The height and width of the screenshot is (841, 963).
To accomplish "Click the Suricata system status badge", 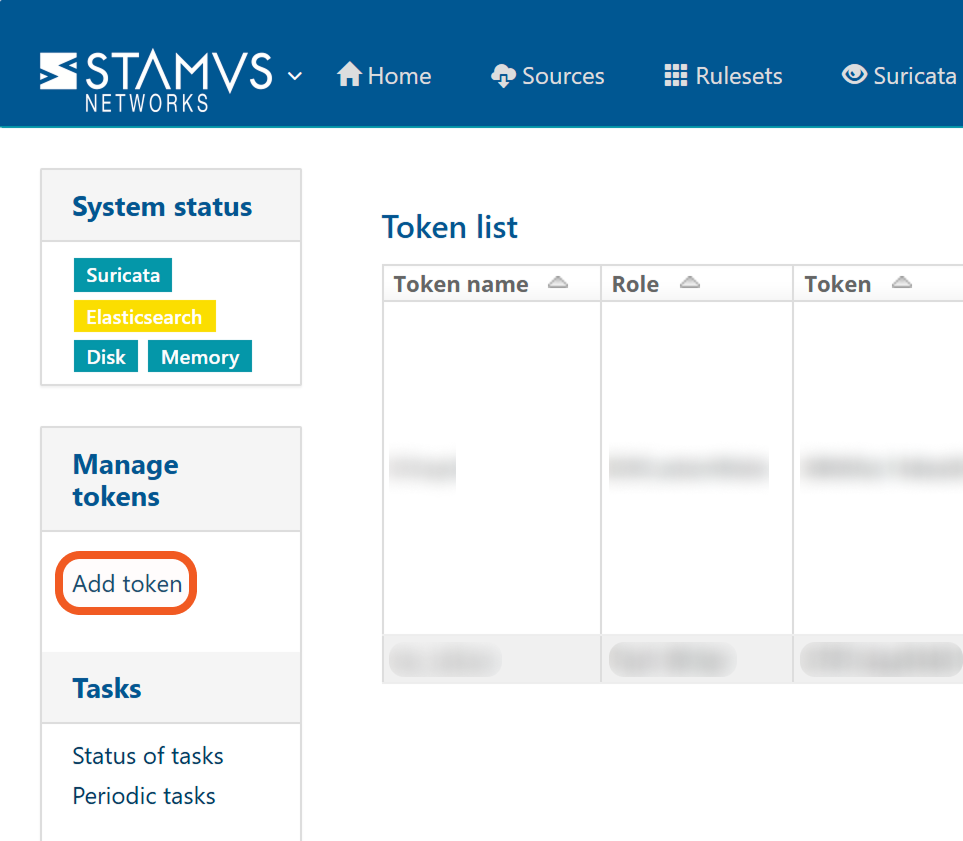I will 123,276.
